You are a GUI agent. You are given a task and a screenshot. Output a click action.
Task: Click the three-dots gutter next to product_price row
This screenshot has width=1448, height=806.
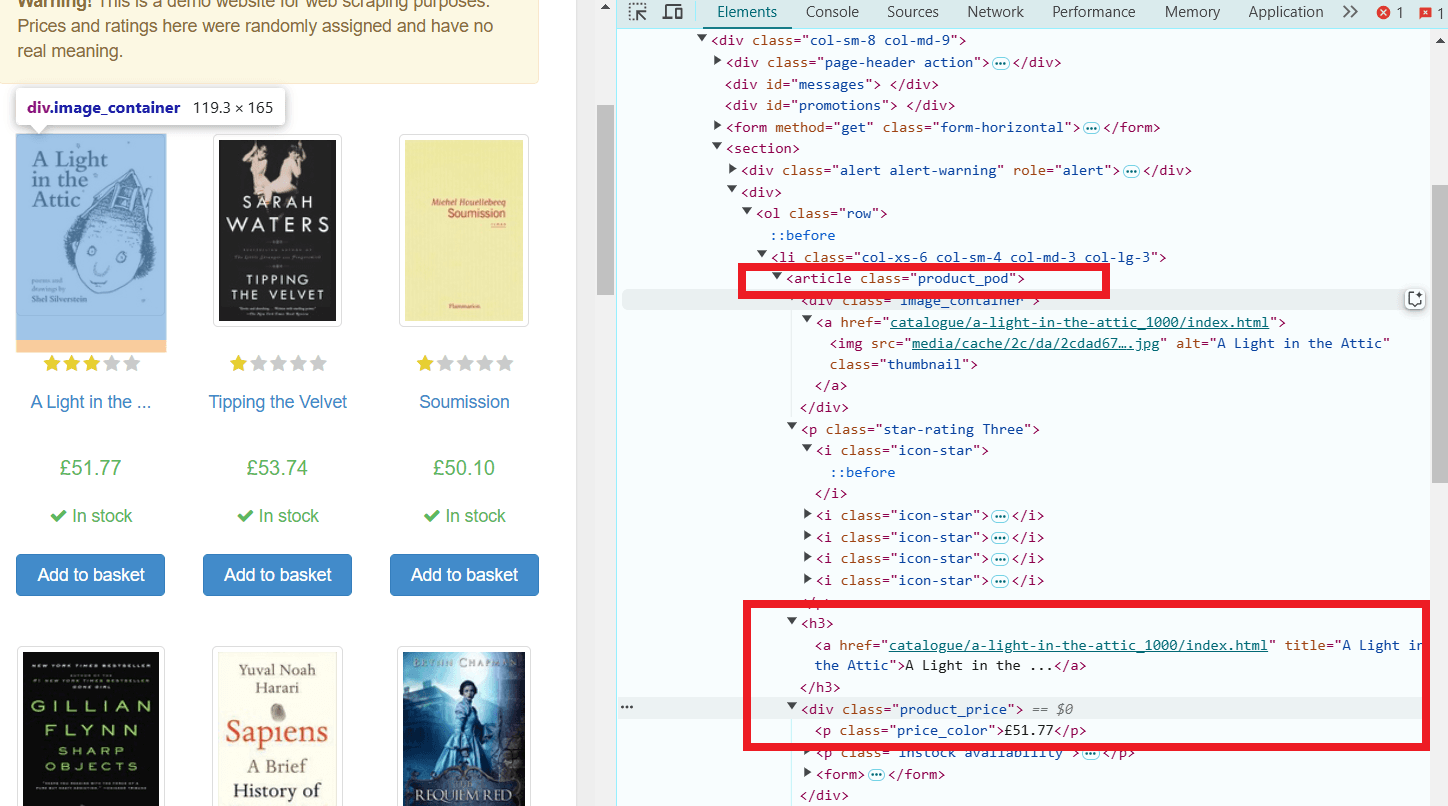(627, 707)
